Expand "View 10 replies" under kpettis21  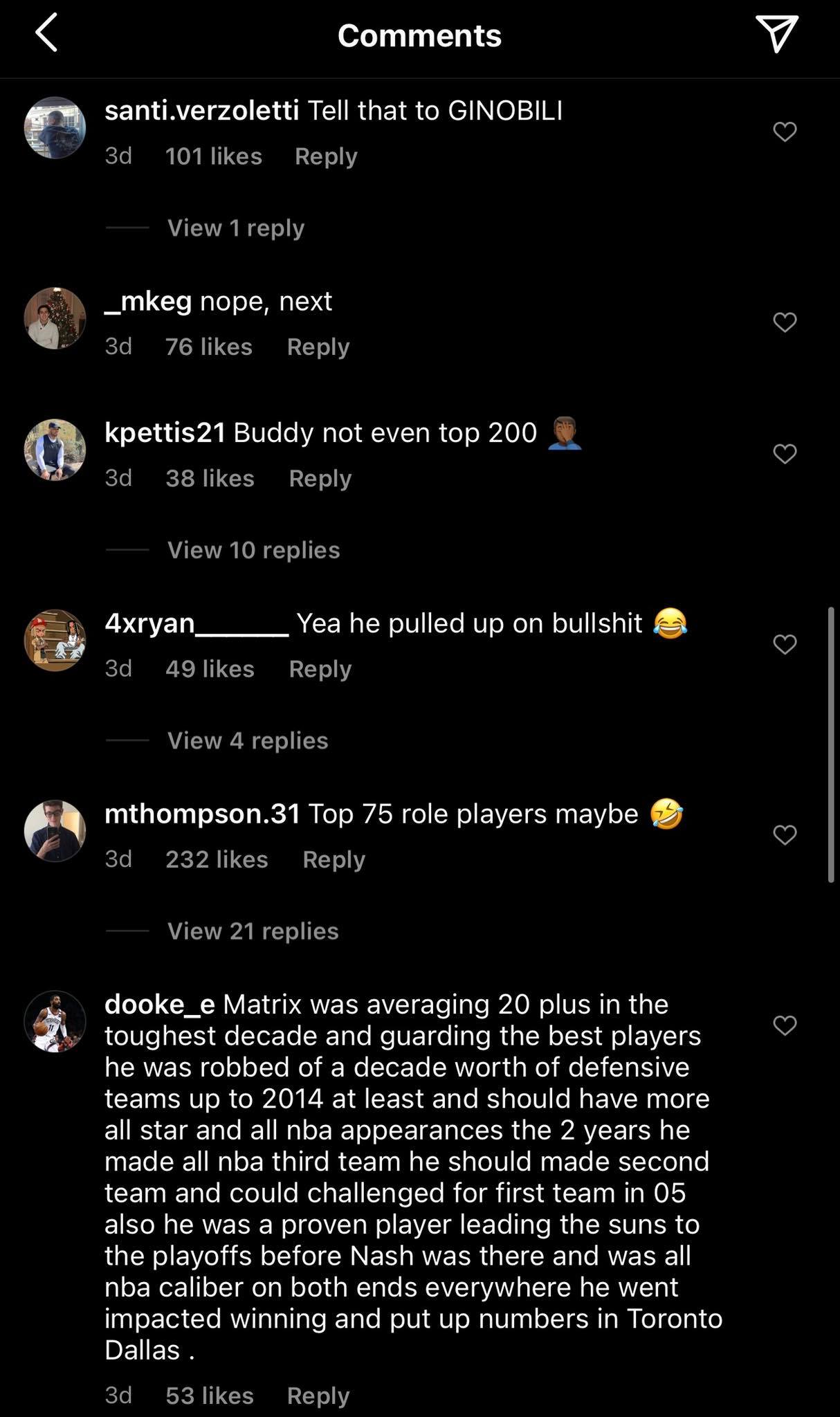pos(253,550)
